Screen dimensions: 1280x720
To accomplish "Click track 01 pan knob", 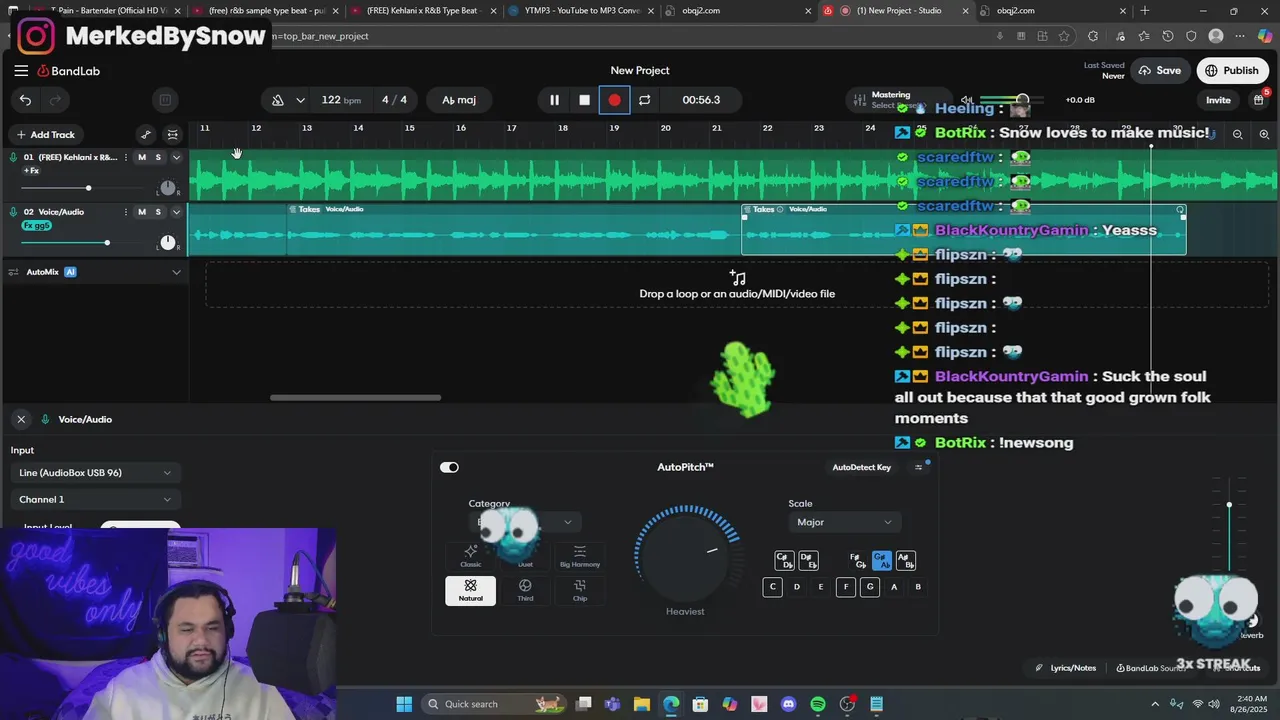I will point(168,188).
